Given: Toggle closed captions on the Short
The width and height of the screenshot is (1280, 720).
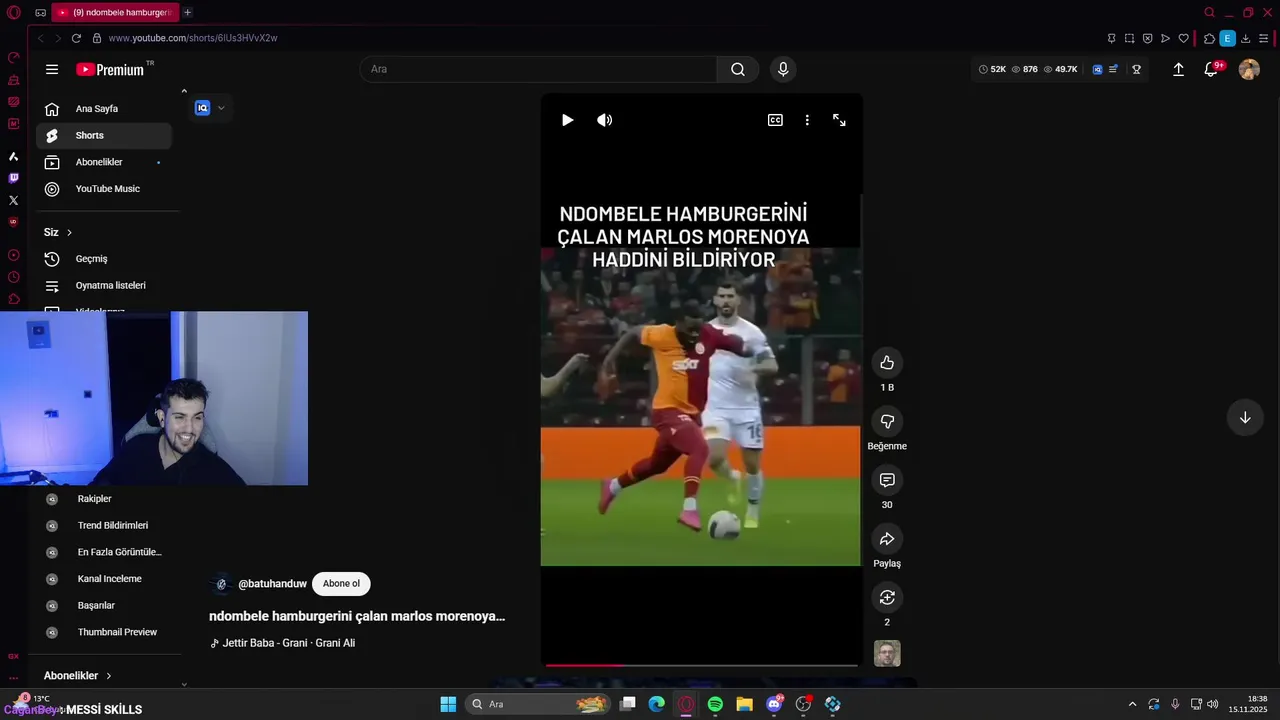Looking at the screenshot, I should tap(775, 120).
